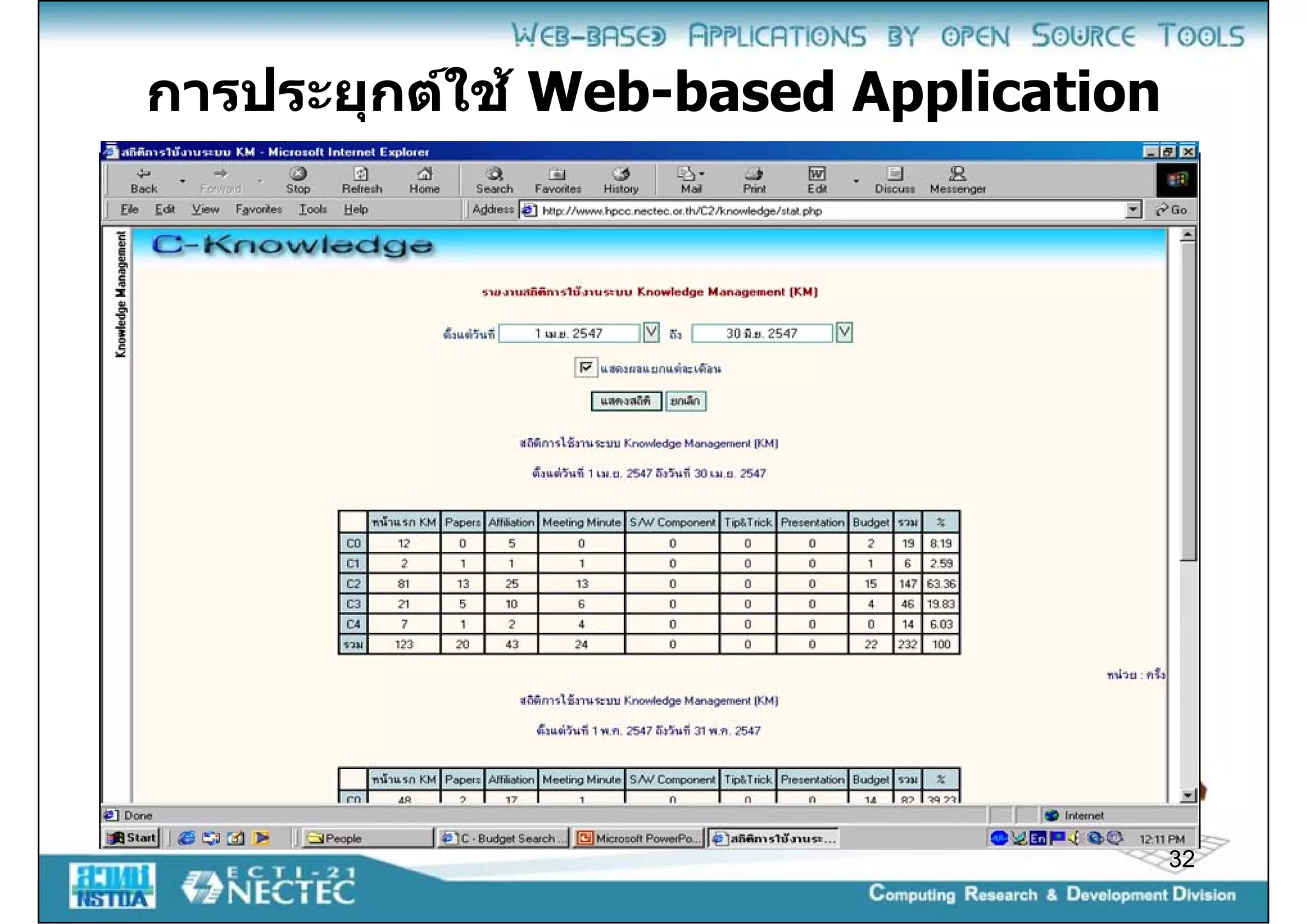Go to Home in the toolbar
The image size is (1307, 924).
click(424, 180)
